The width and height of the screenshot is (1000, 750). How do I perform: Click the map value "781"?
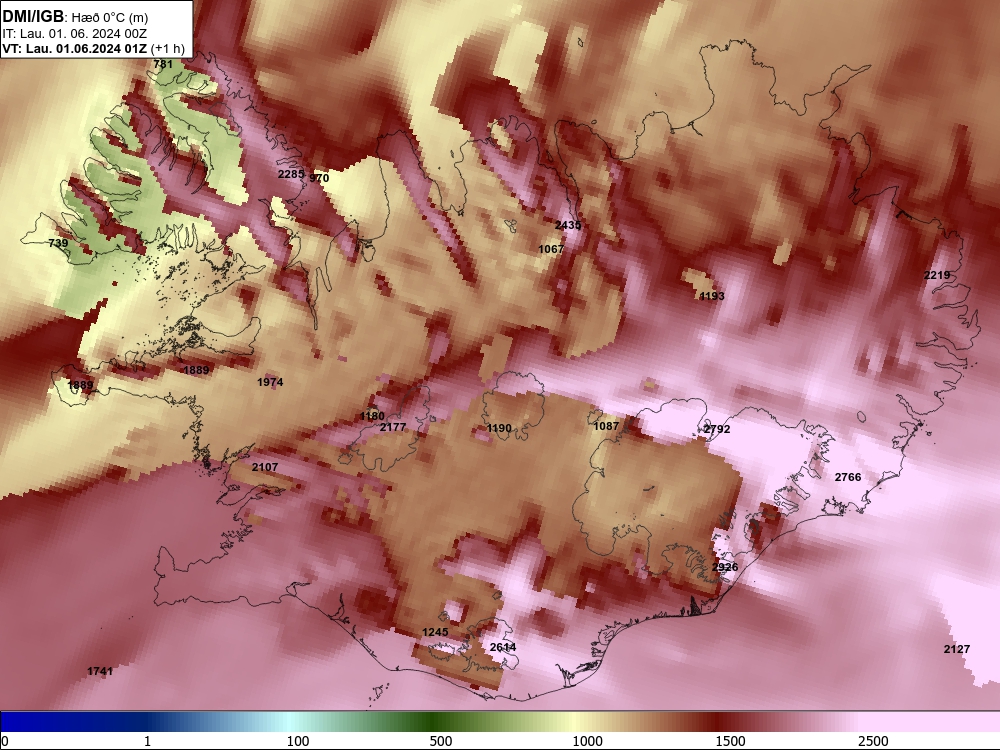point(163,64)
